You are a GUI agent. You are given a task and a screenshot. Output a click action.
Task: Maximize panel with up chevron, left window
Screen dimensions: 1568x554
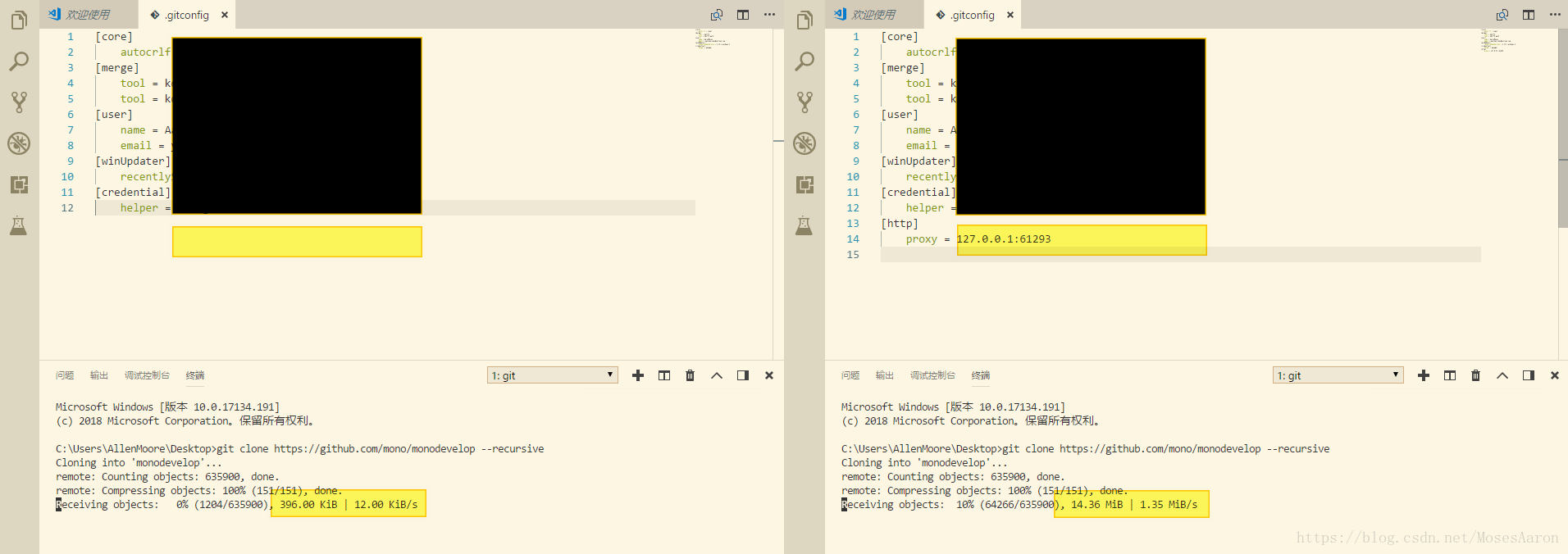(717, 375)
